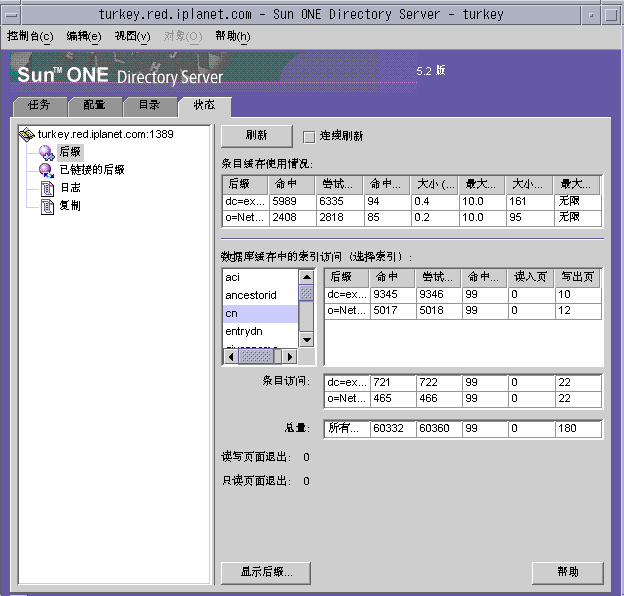Select the 后缀 tree node

[70, 152]
